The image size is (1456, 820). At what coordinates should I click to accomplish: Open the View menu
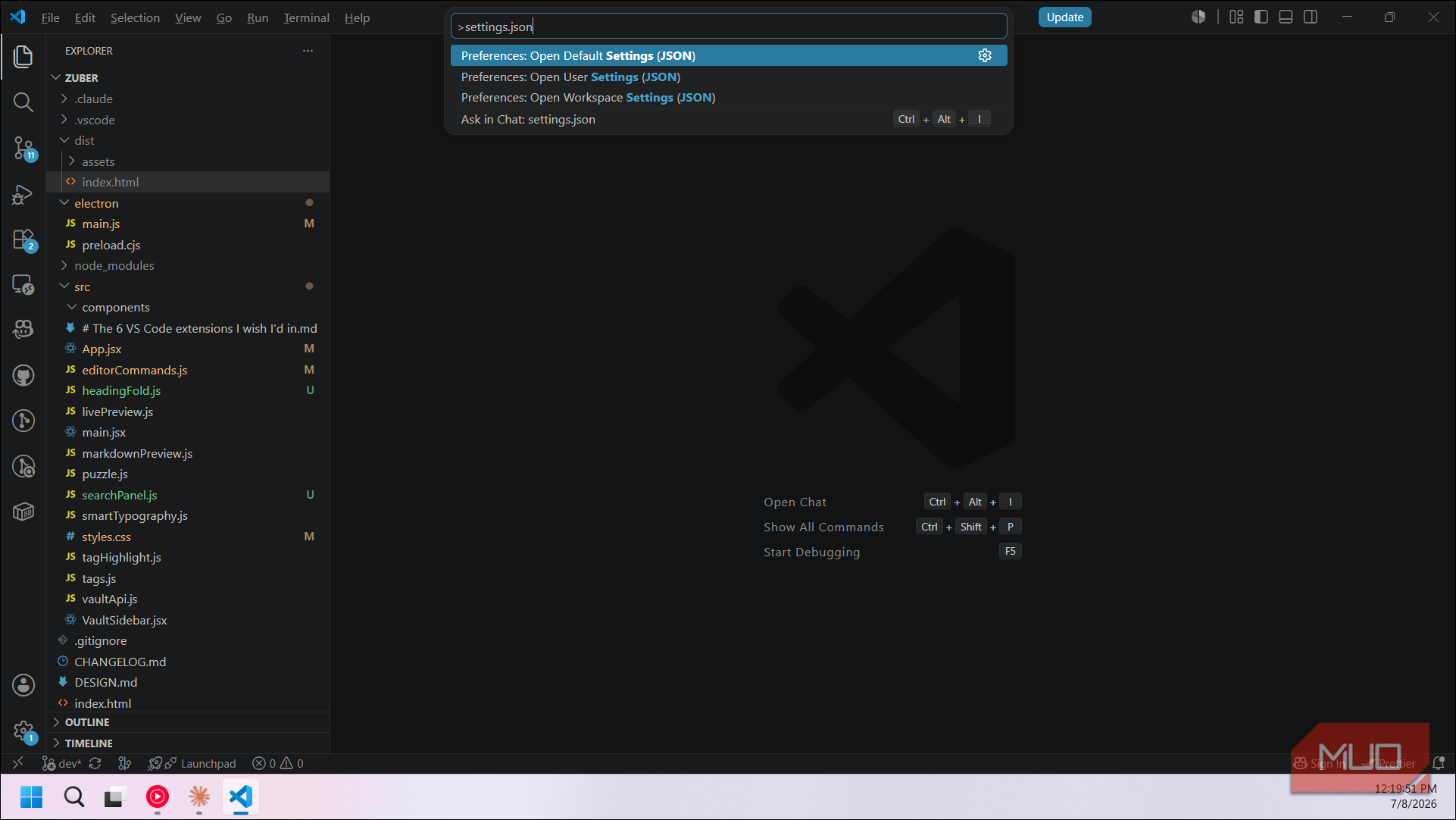188,17
